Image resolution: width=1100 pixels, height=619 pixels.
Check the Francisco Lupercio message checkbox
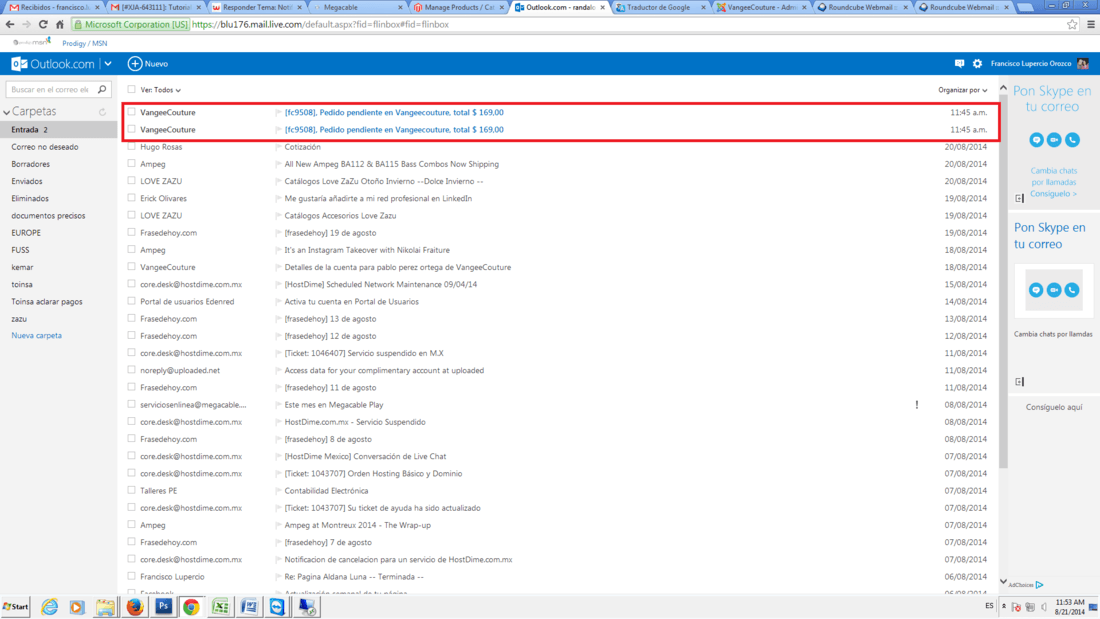(x=131, y=576)
